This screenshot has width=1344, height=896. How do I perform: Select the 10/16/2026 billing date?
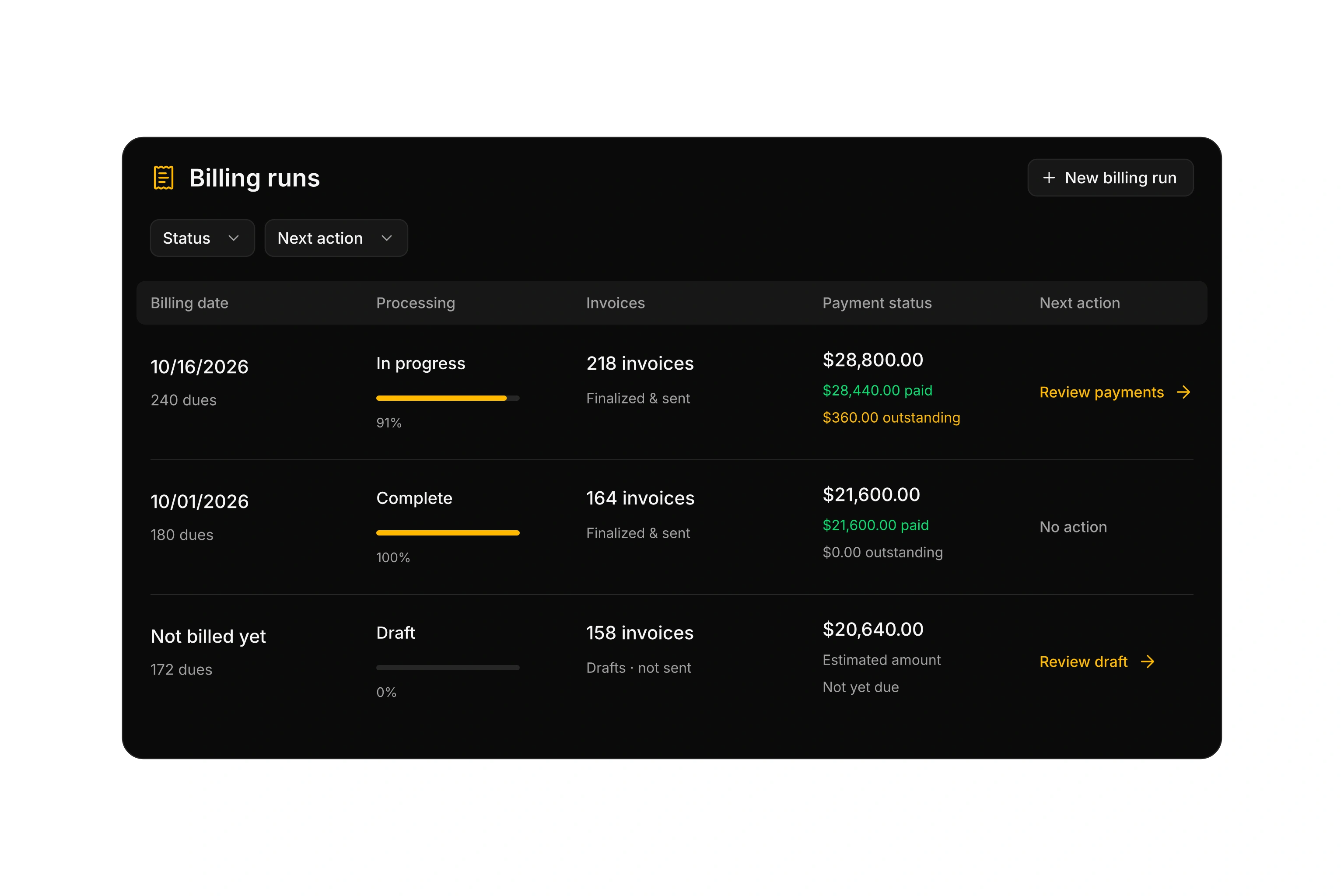(x=199, y=367)
